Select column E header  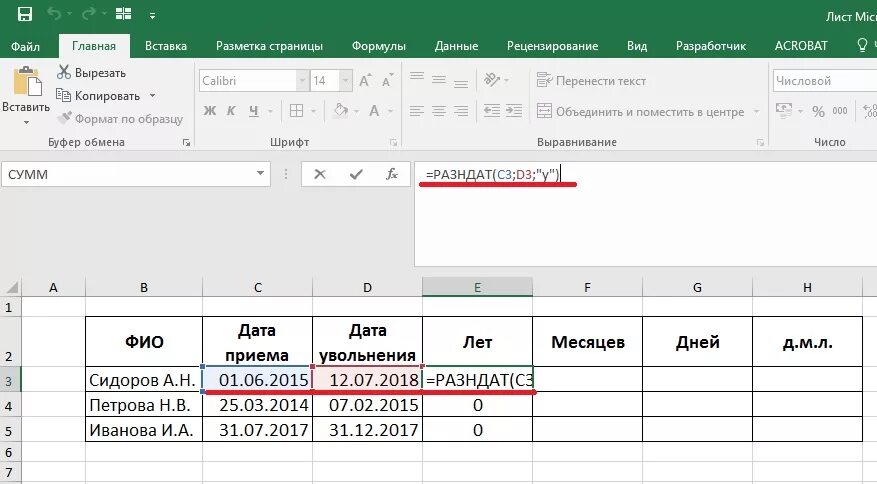pyautogui.click(x=477, y=288)
